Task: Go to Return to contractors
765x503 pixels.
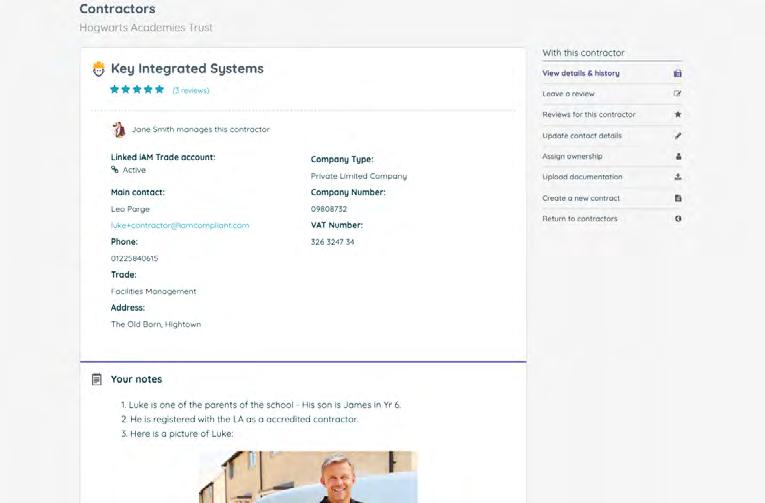Action: coord(580,219)
